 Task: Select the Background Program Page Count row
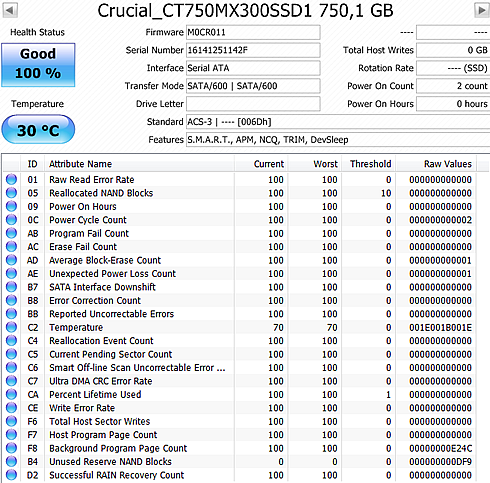pyautogui.click(x=240, y=448)
